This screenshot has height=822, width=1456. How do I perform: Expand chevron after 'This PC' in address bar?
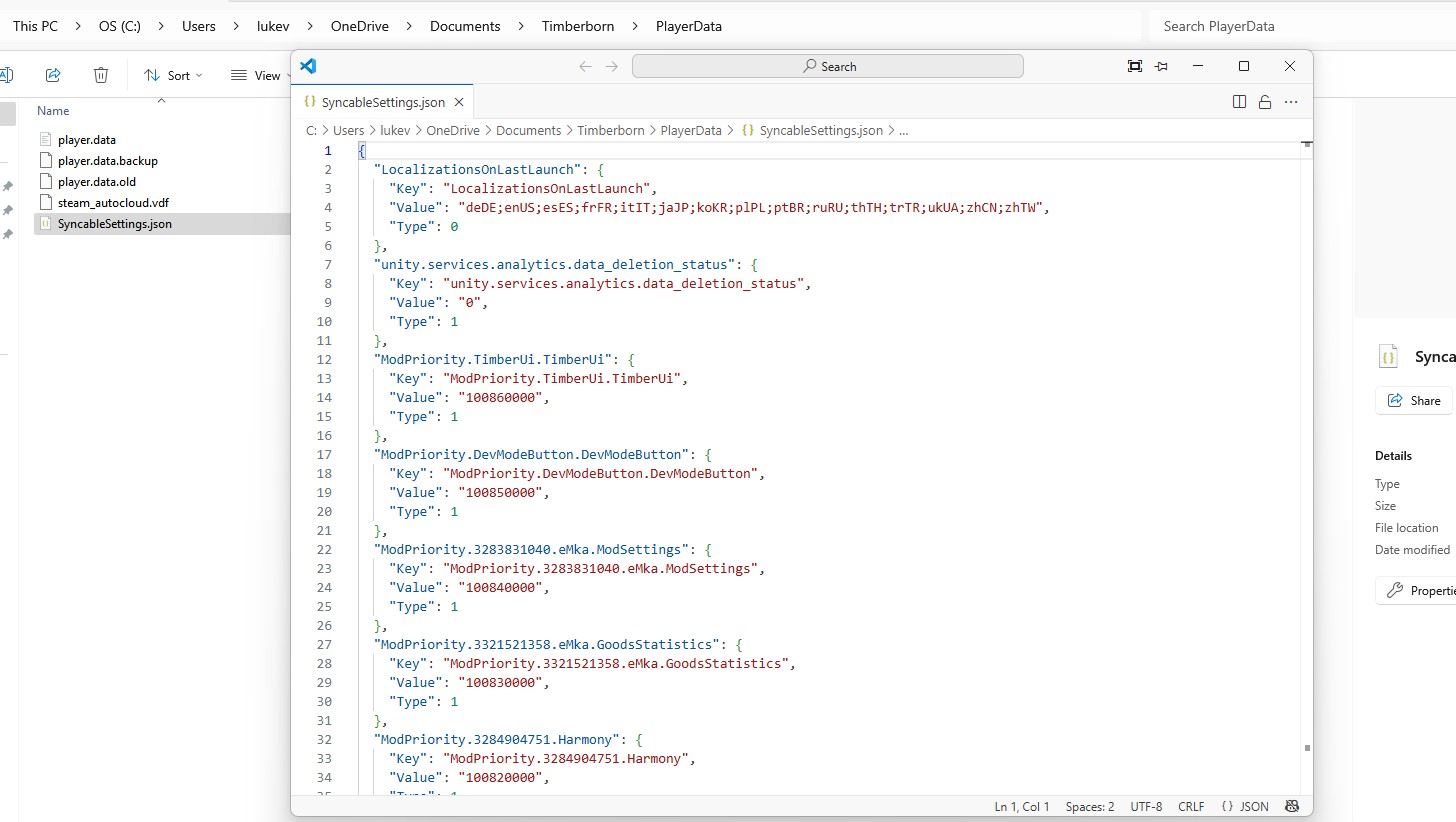click(x=78, y=26)
